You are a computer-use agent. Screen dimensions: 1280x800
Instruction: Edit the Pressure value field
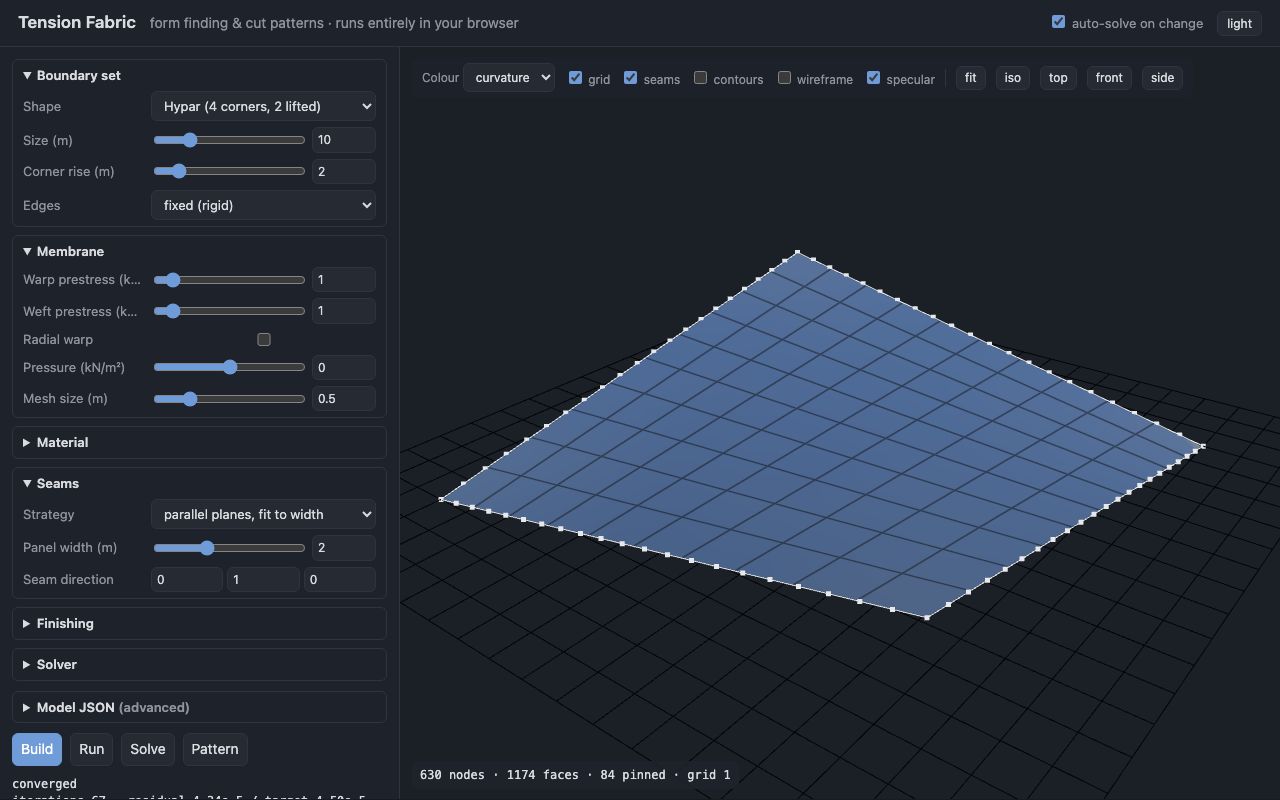[x=343, y=367]
